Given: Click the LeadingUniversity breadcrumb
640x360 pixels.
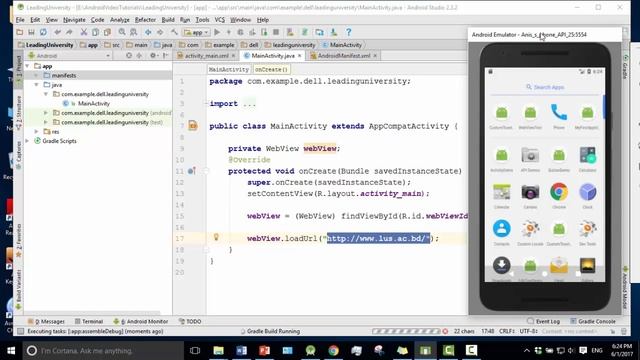Looking at the screenshot, I should [x=45, y=45].
